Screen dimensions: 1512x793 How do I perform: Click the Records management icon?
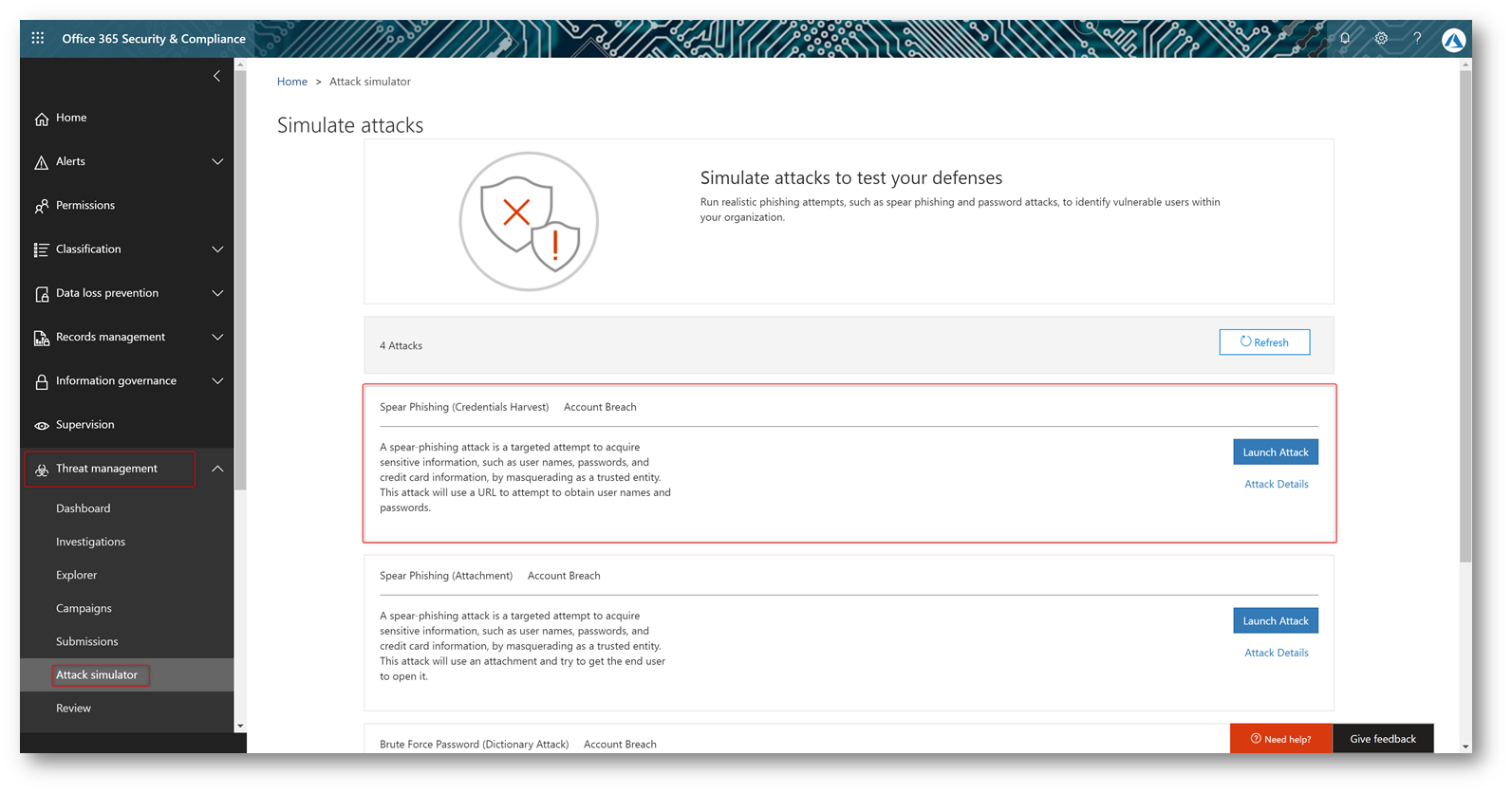42,338
